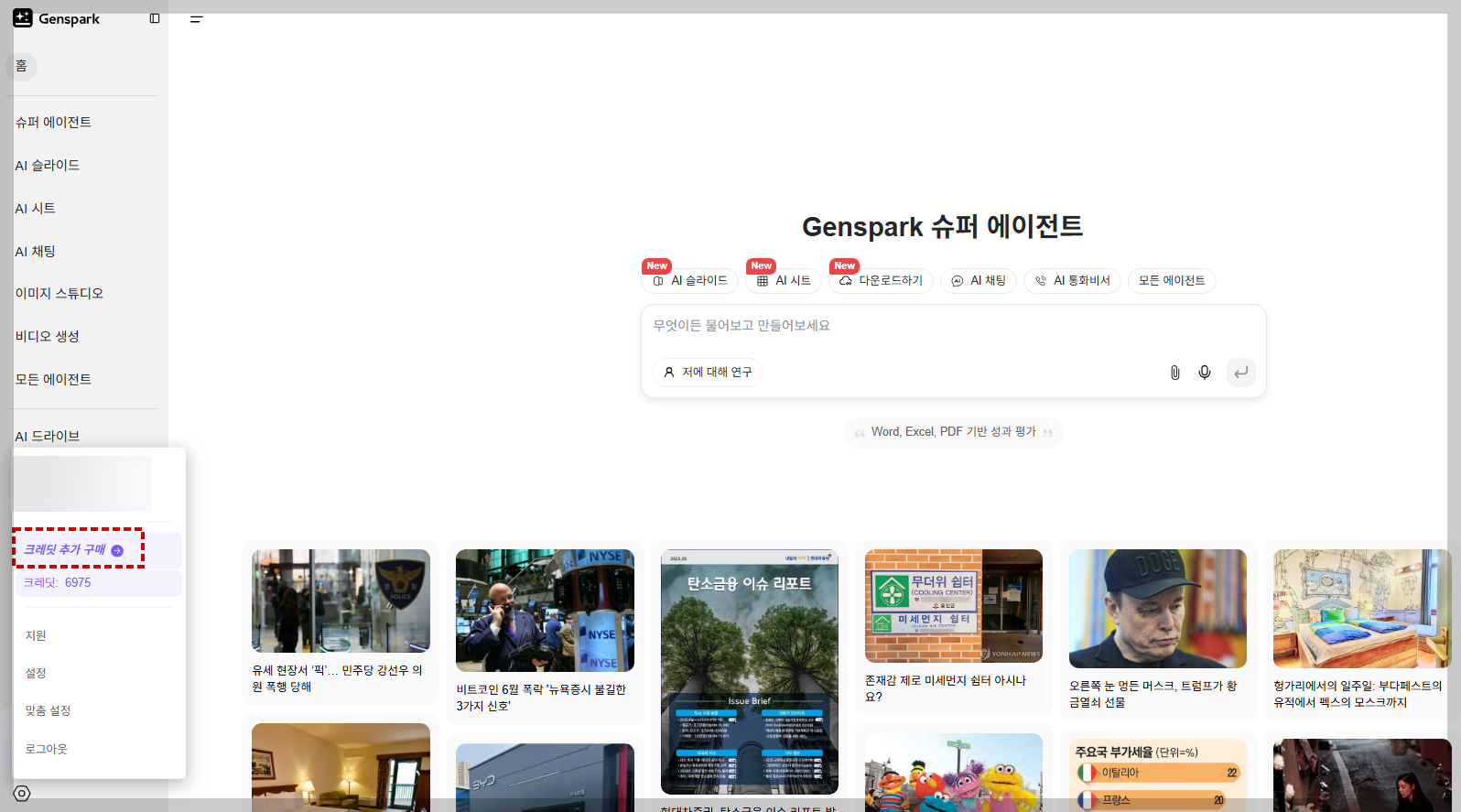This screenshot has height=812, width=1461.
Task: Open the Sesame Street characters thumbnail
Action: click(954, 772)
